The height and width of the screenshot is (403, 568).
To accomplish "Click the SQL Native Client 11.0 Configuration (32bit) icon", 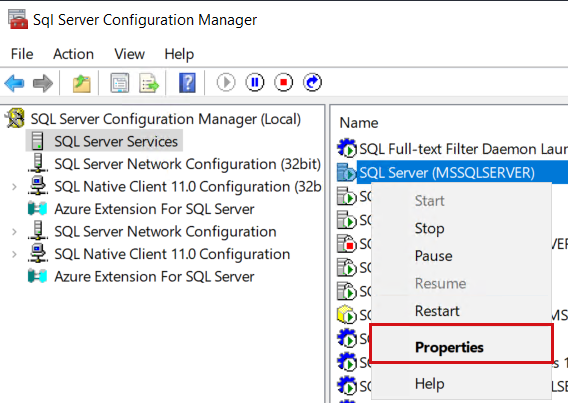I will [38, 186].
